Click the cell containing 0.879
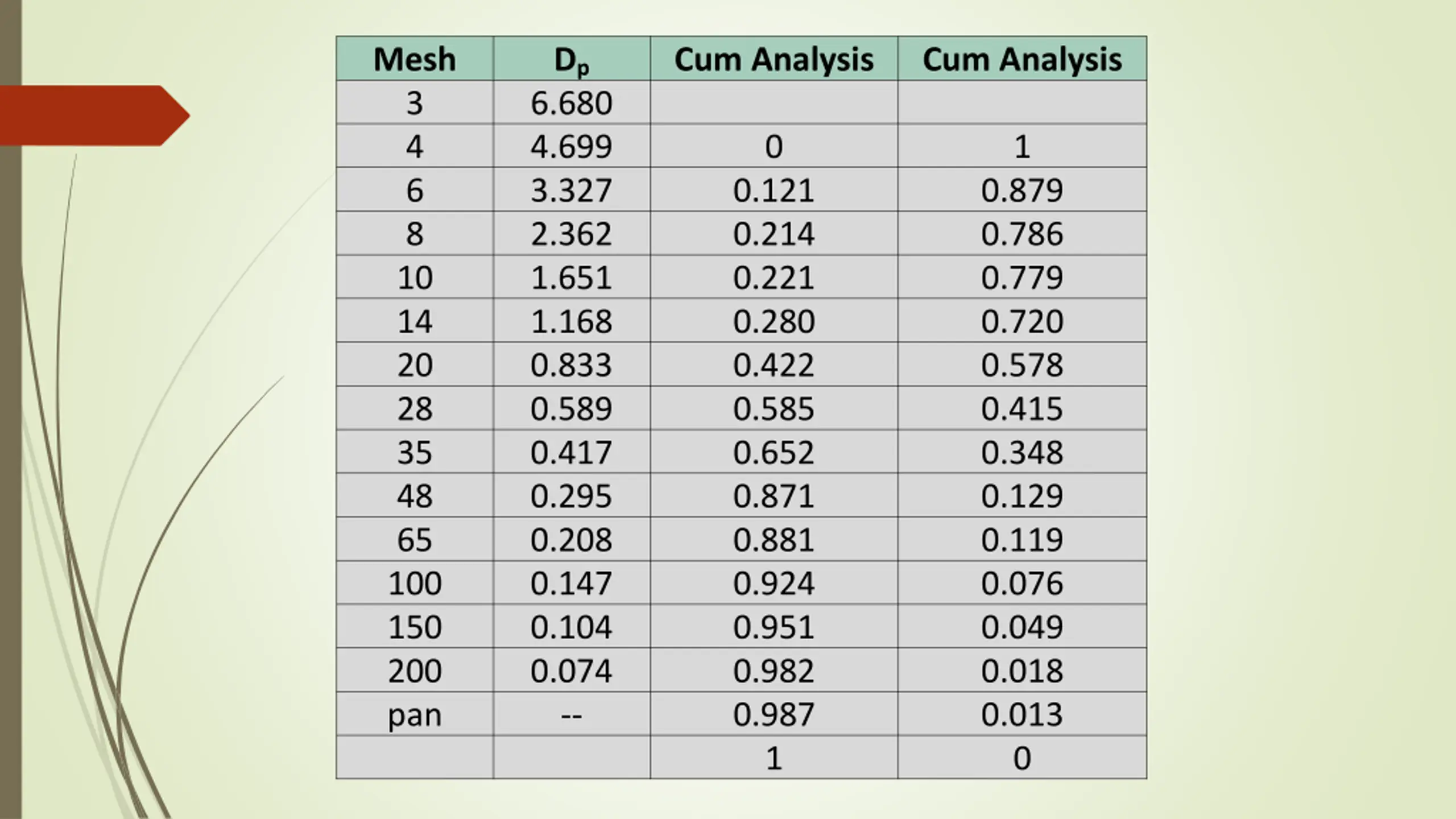The image size is (1456, 819). tap(1022, 190)
